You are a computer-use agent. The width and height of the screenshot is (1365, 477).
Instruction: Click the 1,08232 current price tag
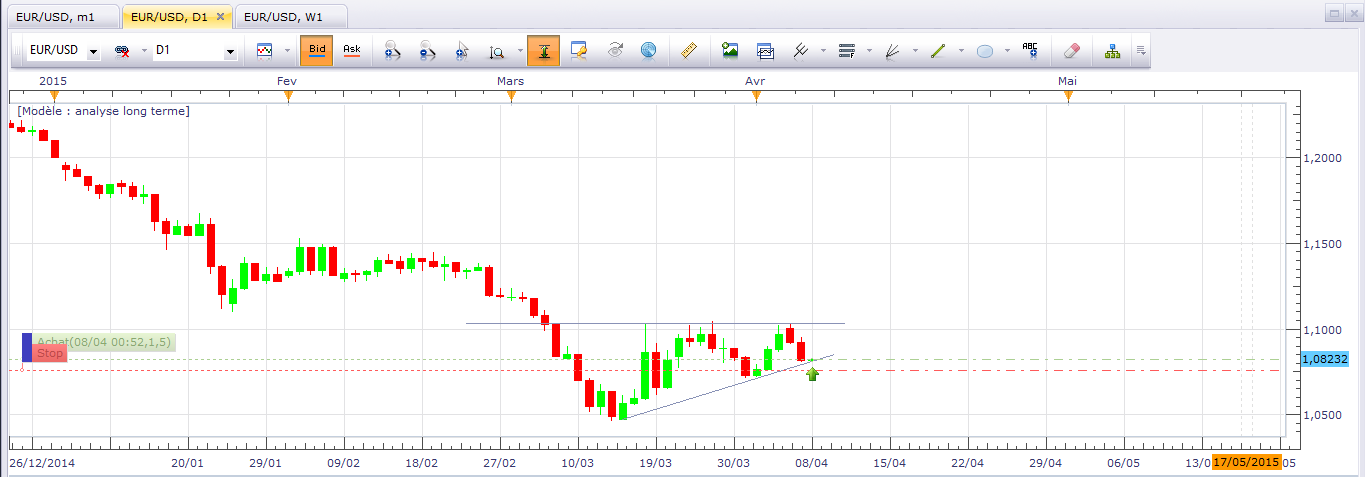(1324, 358)
